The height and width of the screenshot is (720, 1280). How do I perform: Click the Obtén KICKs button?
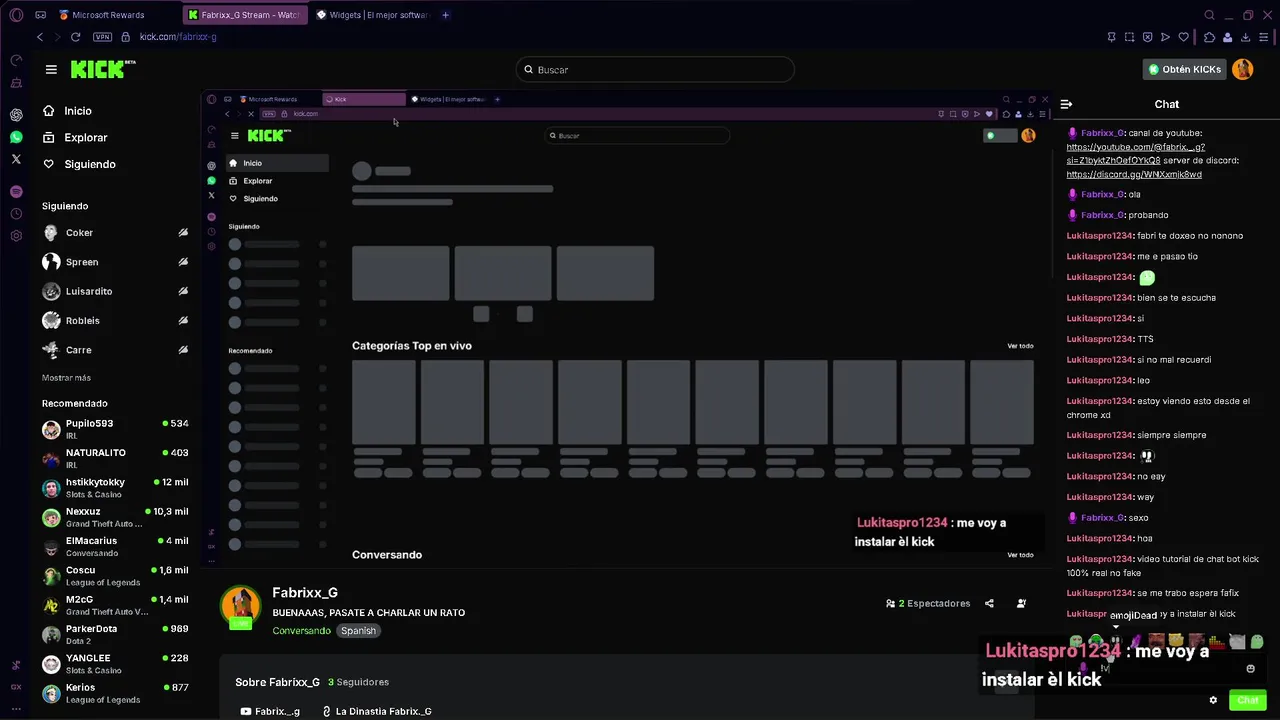tap(1185, 69)
